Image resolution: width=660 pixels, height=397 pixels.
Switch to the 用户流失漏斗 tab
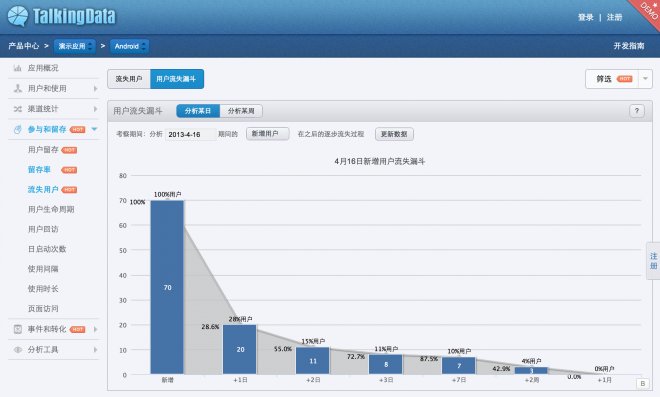[x=177, y=79]
